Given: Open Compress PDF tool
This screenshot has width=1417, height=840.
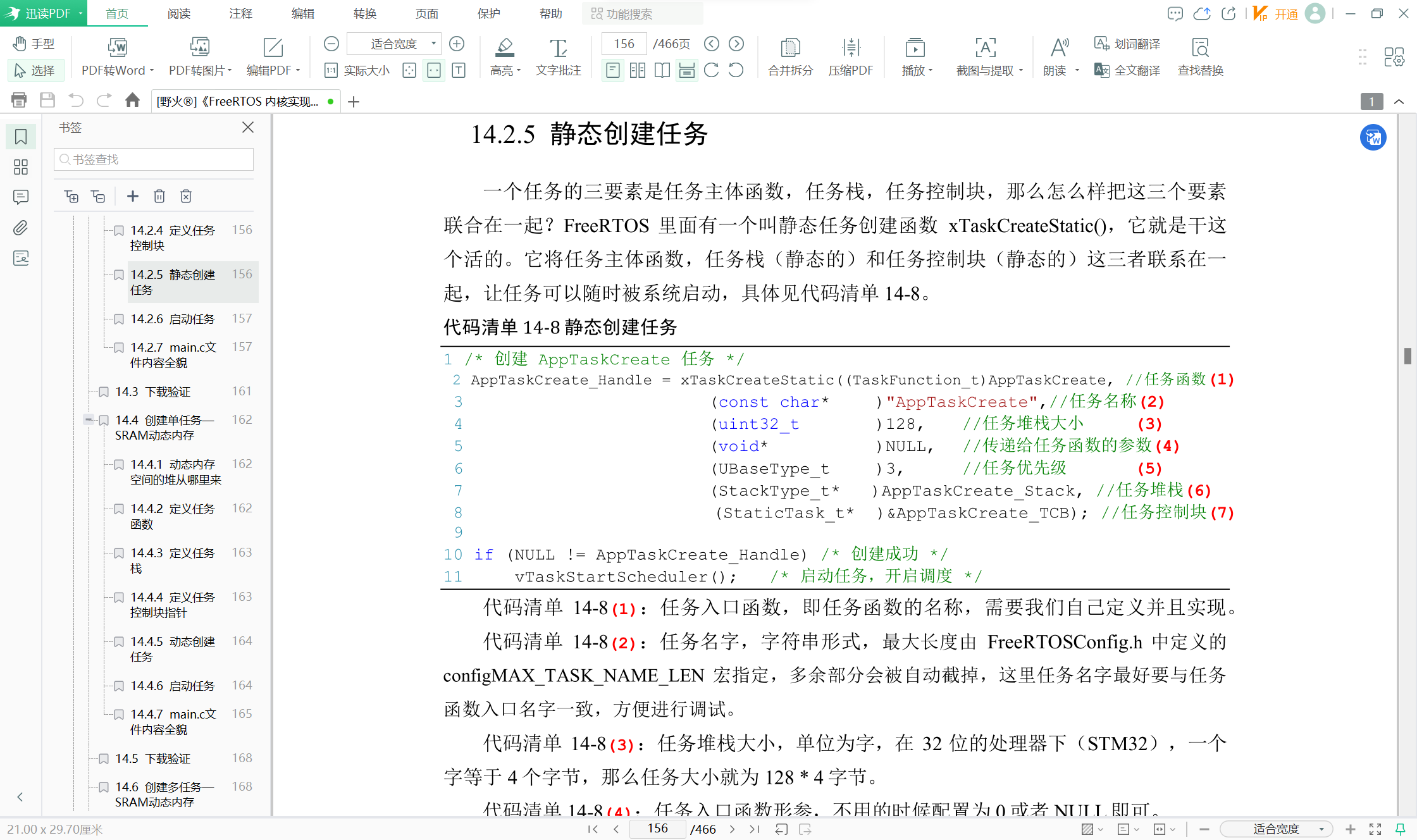Looking at the screenshot, I should pyautogui.click(x=851, y=58).
